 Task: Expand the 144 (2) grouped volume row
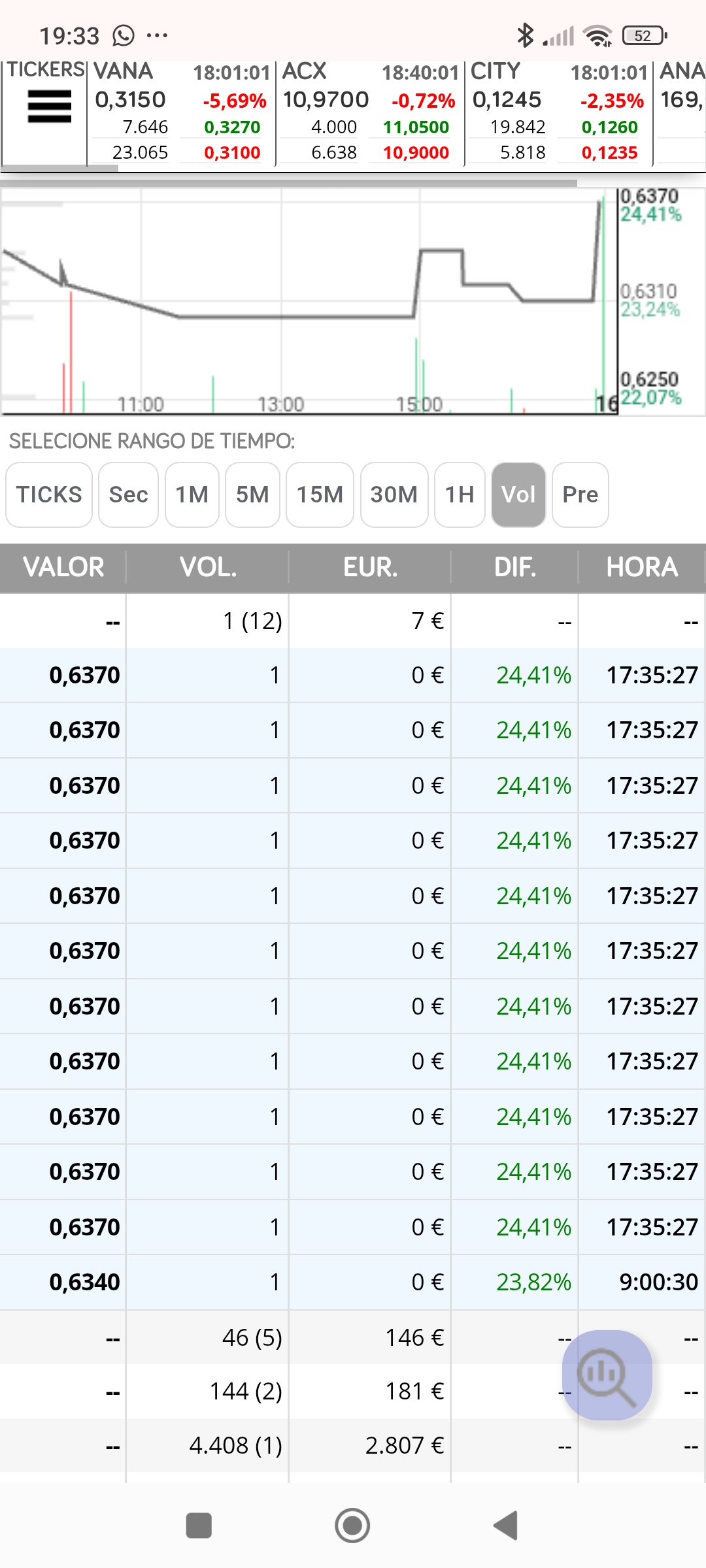[353, 1392]
